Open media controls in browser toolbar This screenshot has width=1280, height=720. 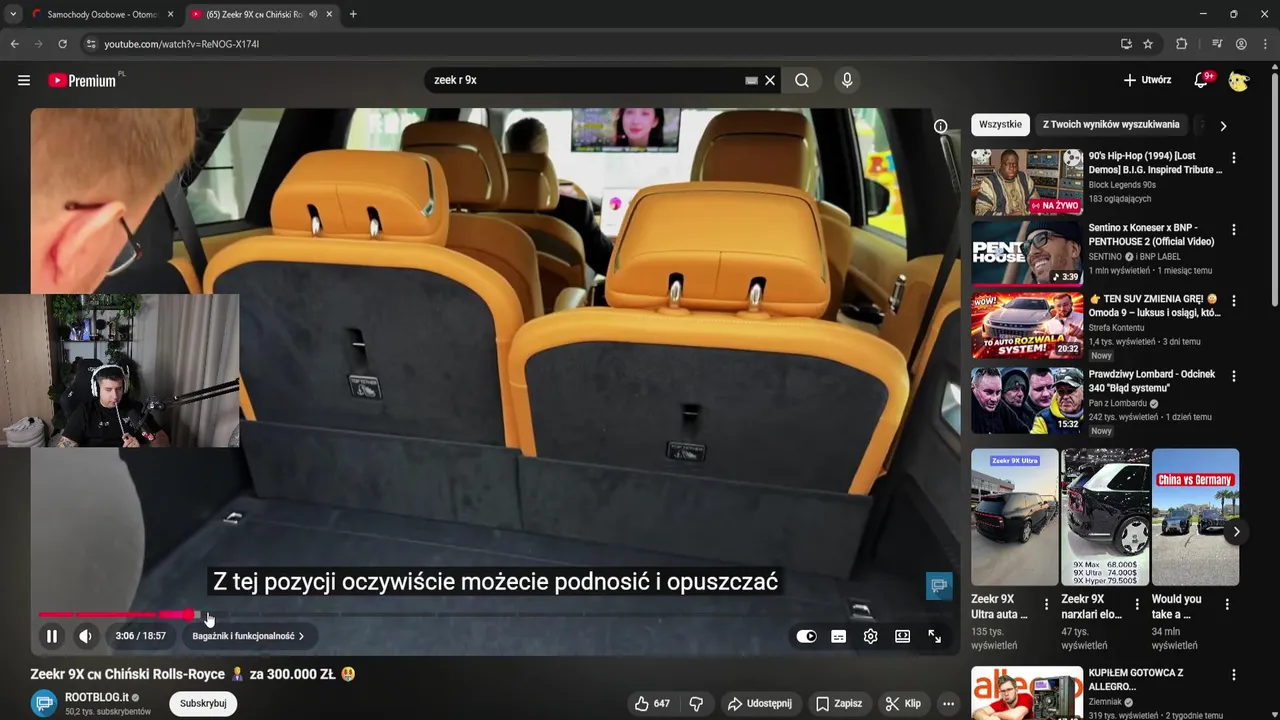(x=1216, y=44)
